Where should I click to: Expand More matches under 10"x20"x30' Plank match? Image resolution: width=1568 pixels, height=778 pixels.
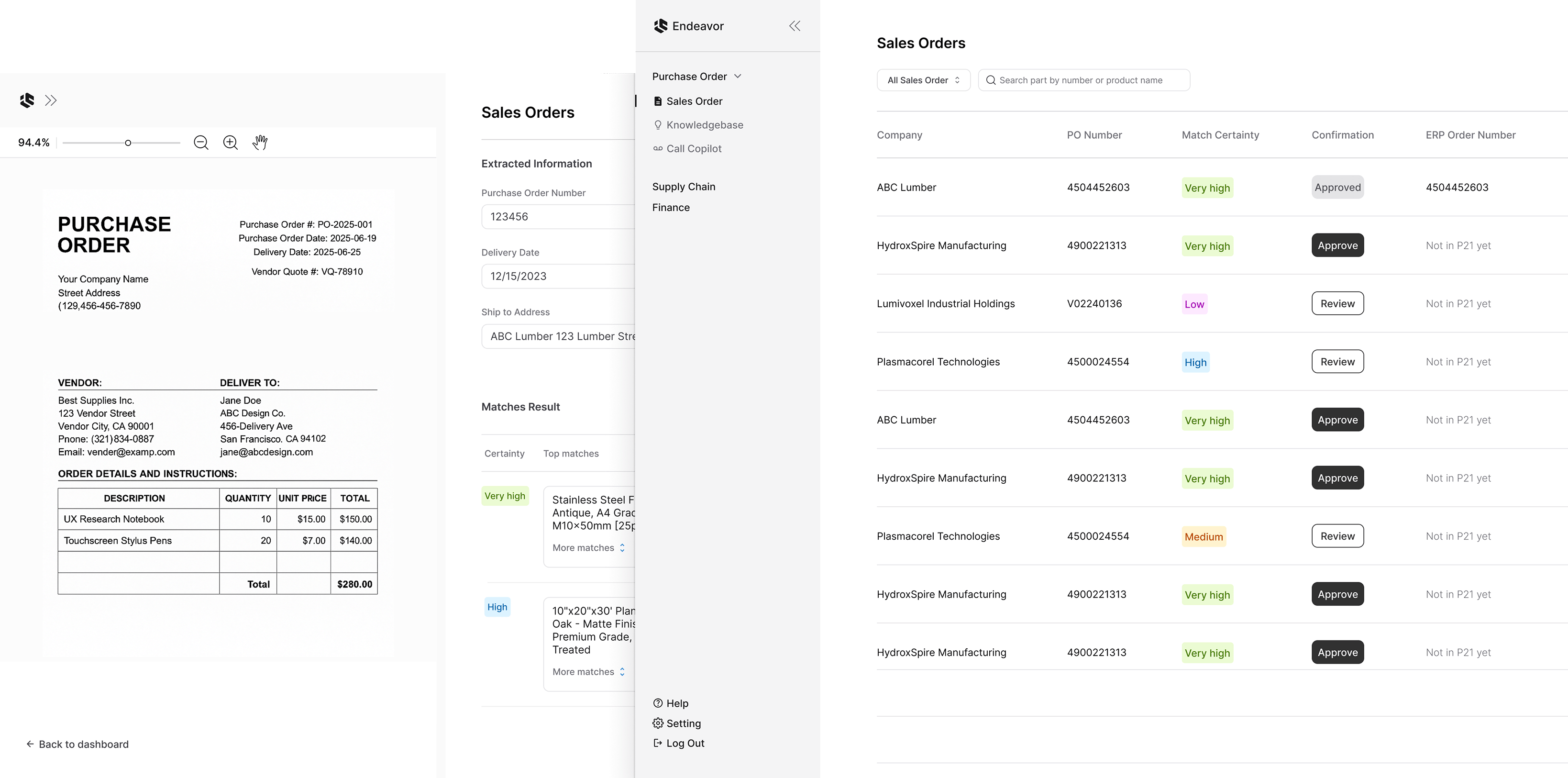point(589,671)
